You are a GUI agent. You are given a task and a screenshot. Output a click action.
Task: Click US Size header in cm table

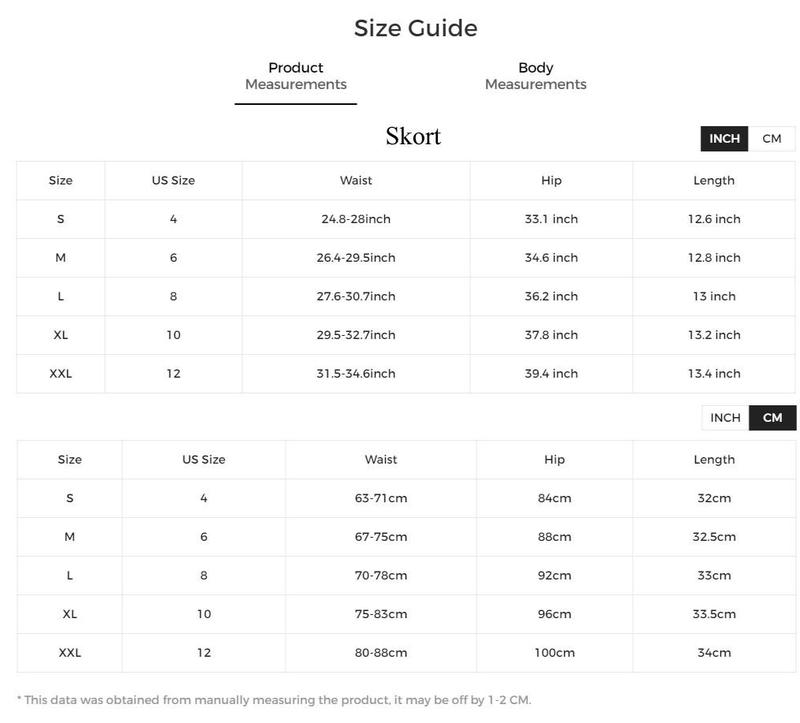pyautogui.click(x=204, y=460)
